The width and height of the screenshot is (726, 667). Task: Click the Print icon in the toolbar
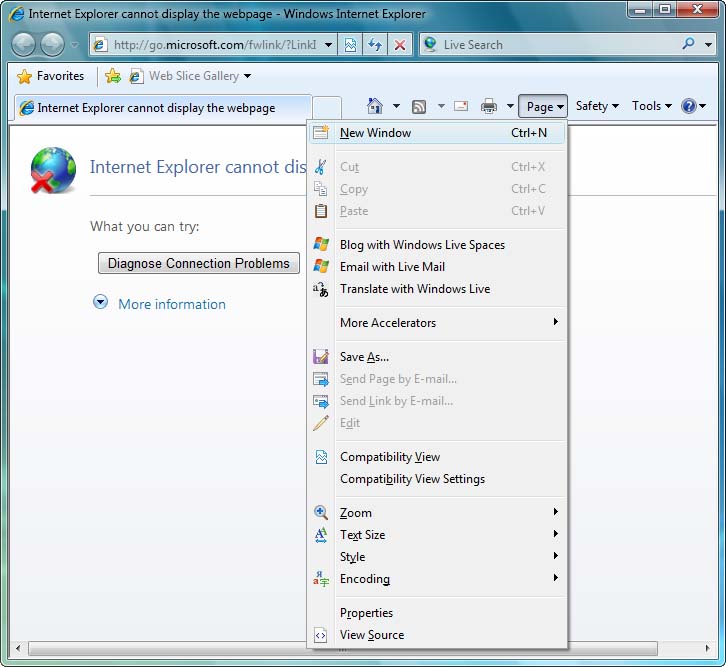coord(489,106)
